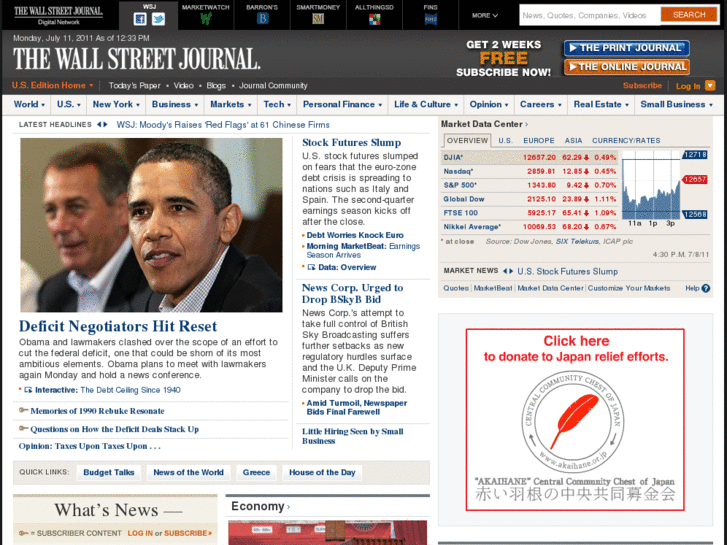Expand the U.S. section menu

coord(69,104)
